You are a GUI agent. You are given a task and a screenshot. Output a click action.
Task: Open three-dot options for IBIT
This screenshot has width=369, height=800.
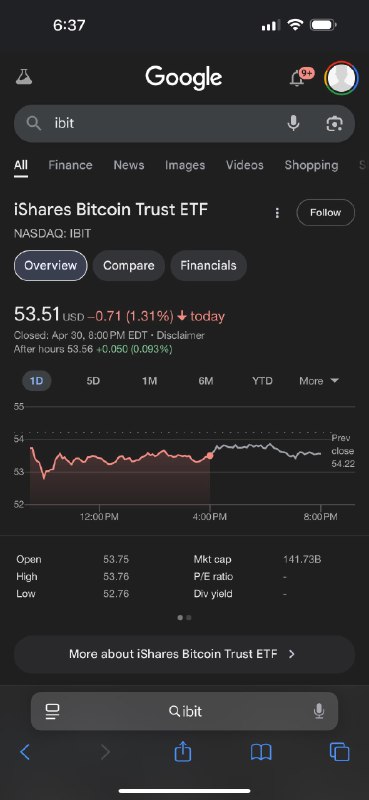tap(277, 213)
